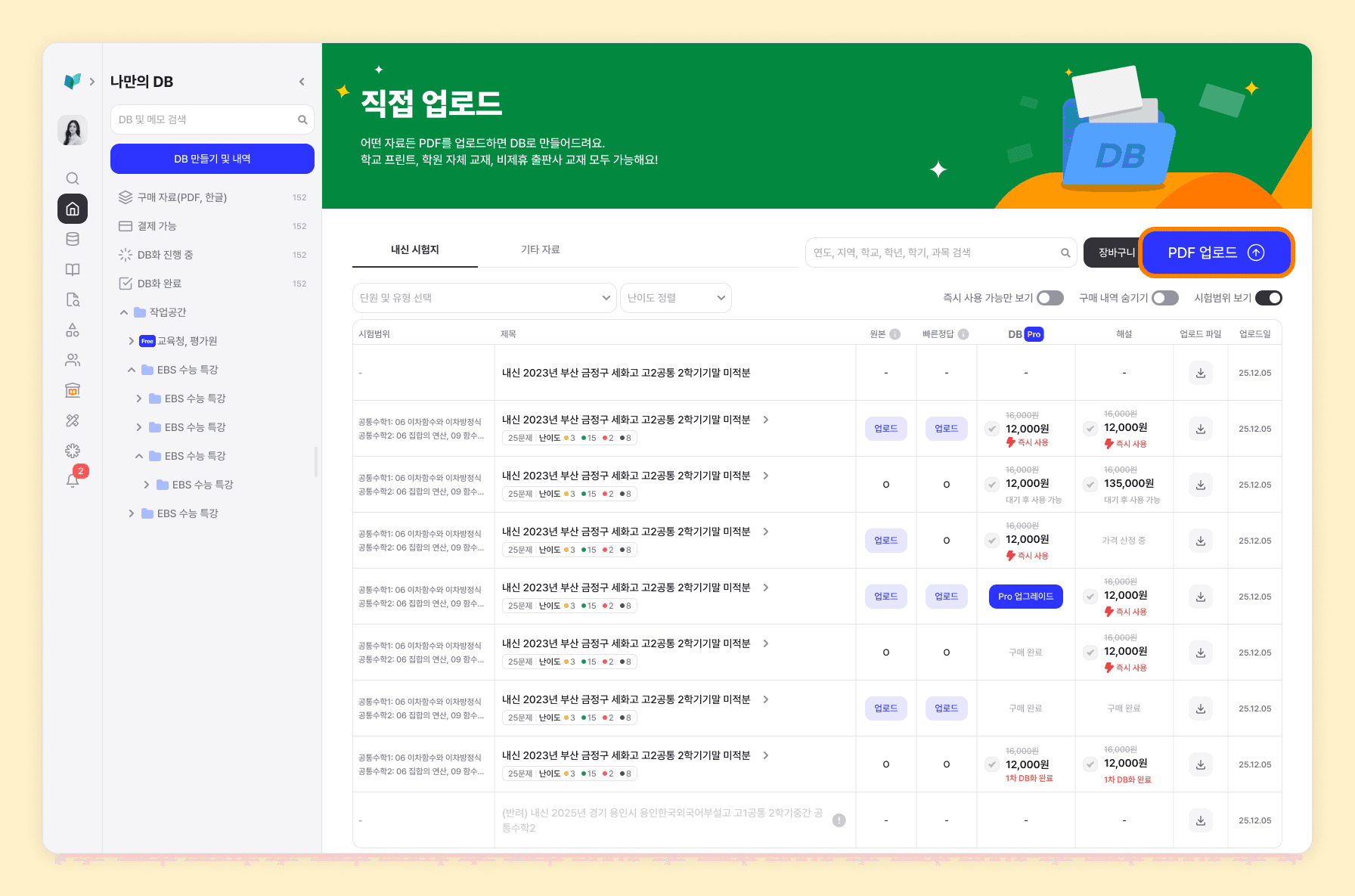
Task: Open the DB화 완료 list
Action: tap(212, 284)
